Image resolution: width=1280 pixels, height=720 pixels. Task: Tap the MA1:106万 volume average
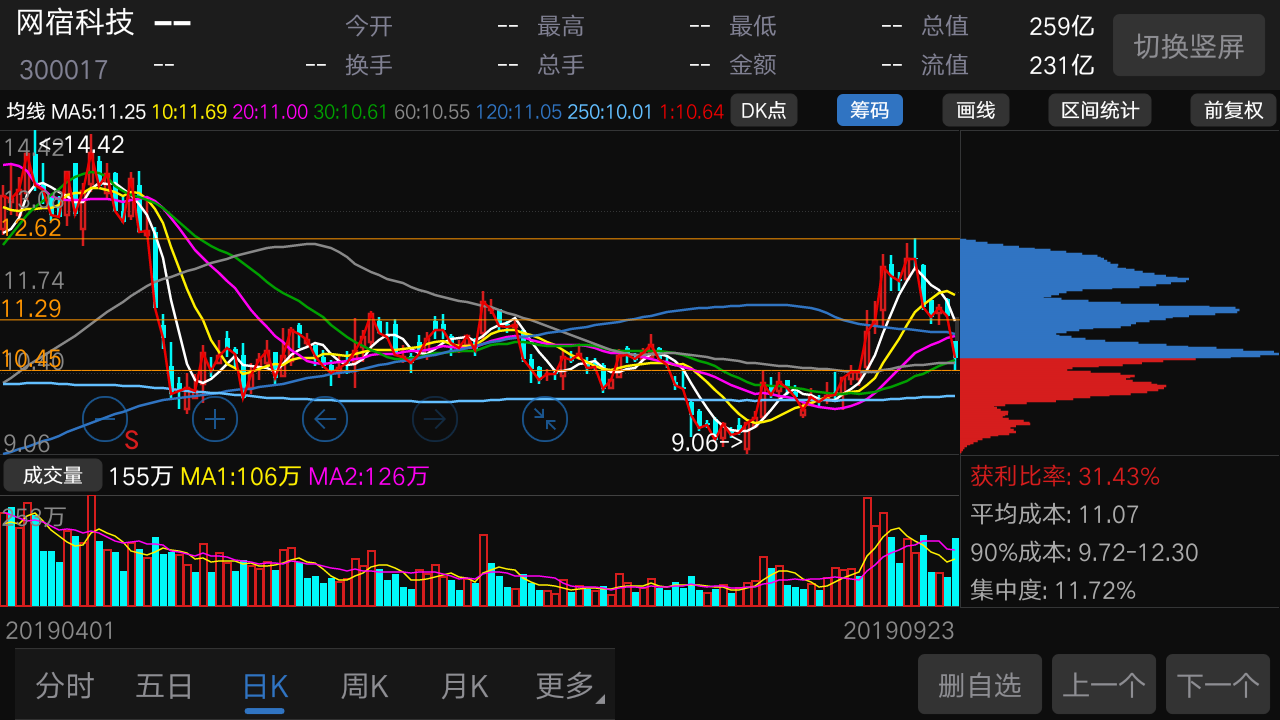pos(240,476)
